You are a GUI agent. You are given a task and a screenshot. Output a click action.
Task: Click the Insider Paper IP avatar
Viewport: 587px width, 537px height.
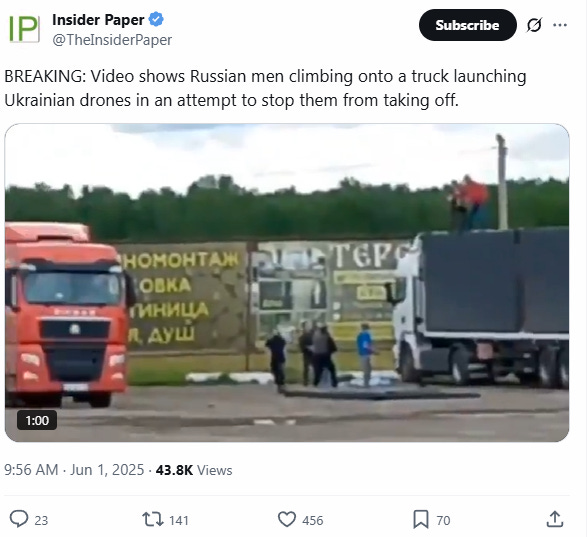pyautogui.click(x=24, y=29)
